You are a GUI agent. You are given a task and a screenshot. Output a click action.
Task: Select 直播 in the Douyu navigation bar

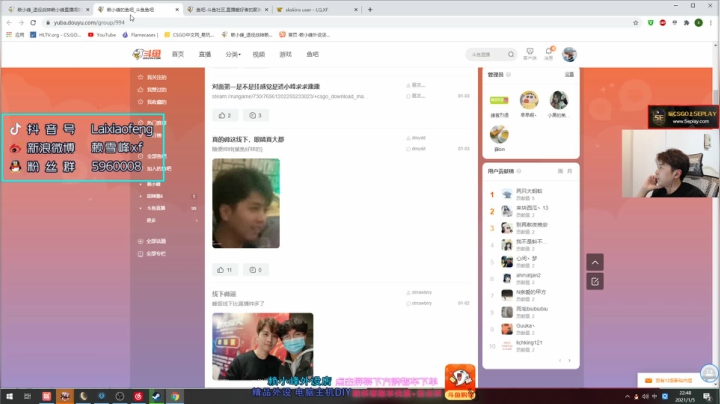tap(205, 54)
